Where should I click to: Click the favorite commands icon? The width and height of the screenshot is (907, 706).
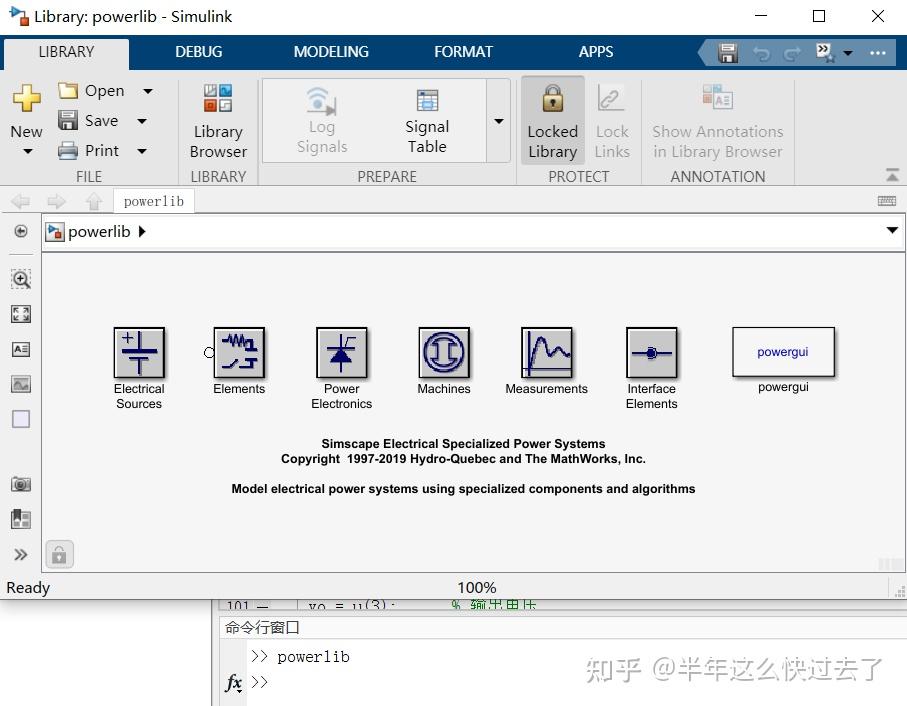point(824,53)
